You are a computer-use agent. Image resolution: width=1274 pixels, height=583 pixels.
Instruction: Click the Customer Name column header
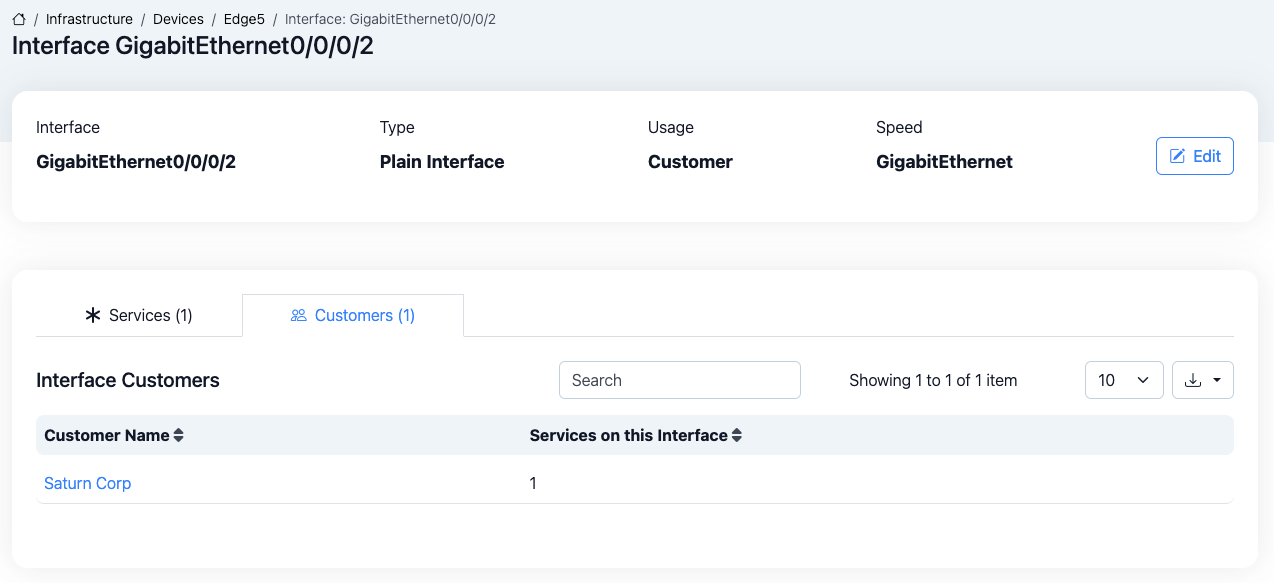107,436
